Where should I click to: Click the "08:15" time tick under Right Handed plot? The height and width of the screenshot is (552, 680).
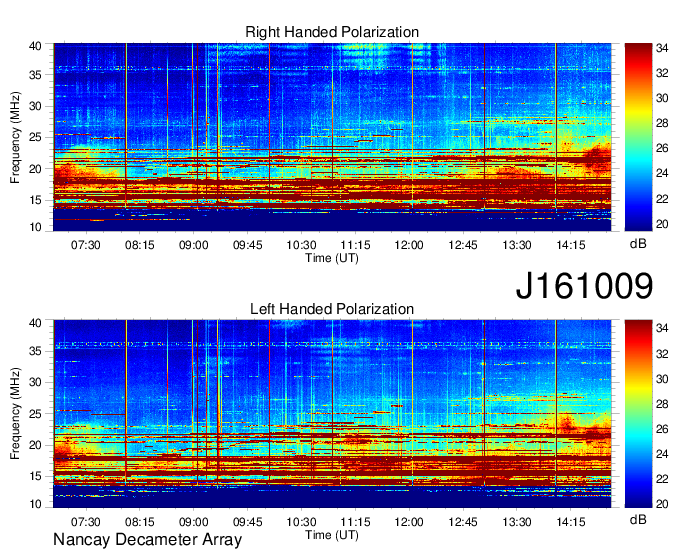click(140, 245)
